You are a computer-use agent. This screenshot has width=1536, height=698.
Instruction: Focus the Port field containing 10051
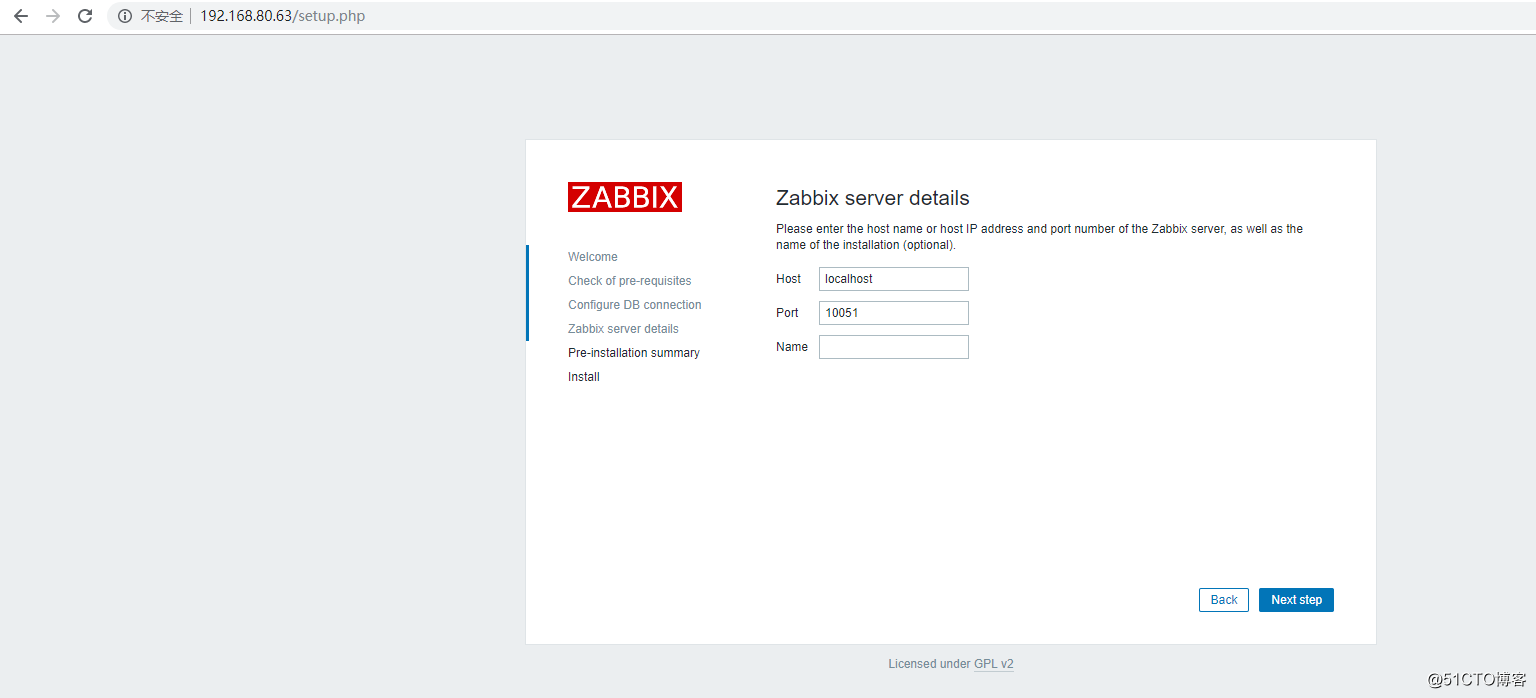[x=894, y=313]
